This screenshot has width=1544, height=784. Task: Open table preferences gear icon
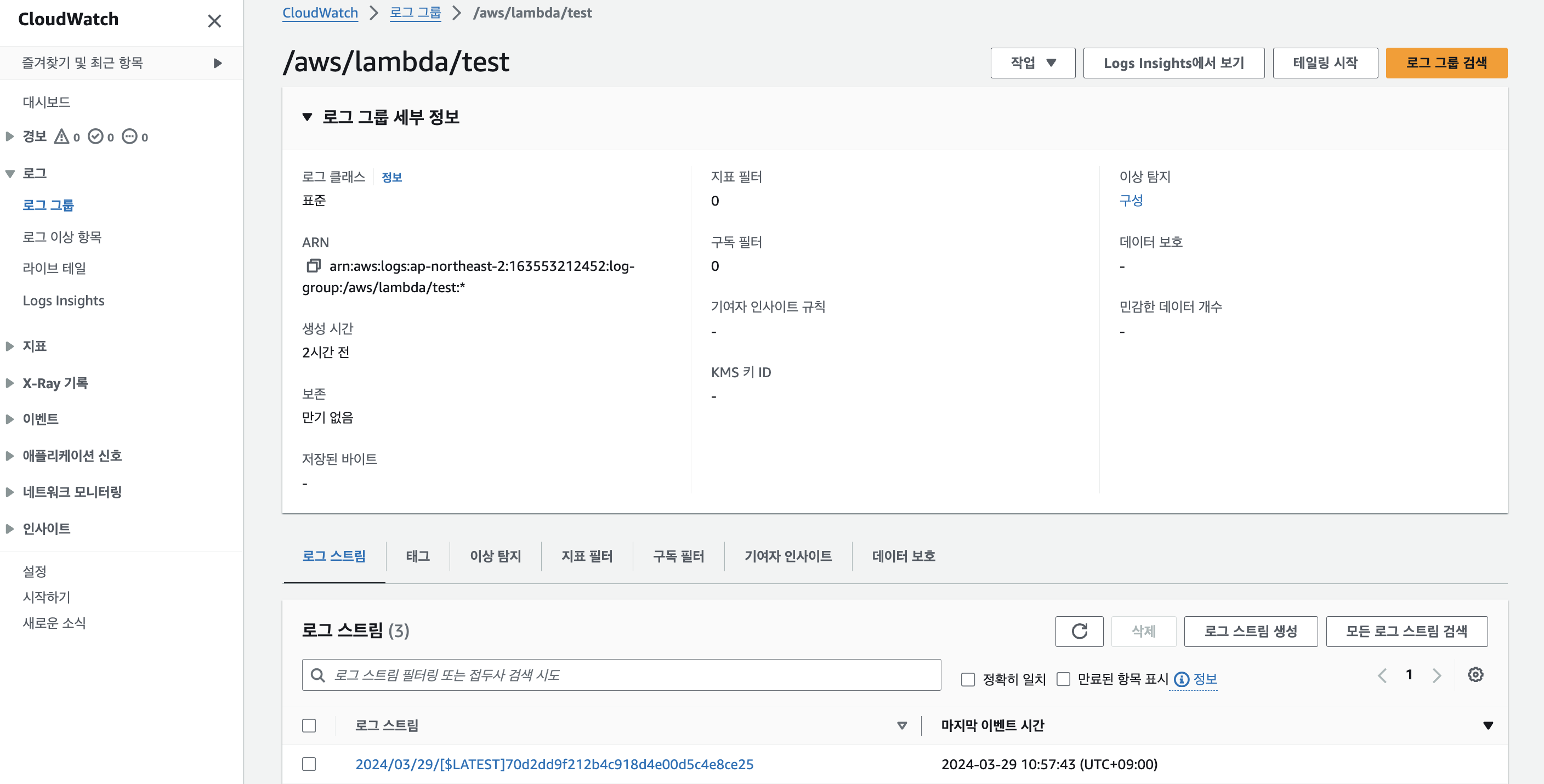tap(1475, 675)
